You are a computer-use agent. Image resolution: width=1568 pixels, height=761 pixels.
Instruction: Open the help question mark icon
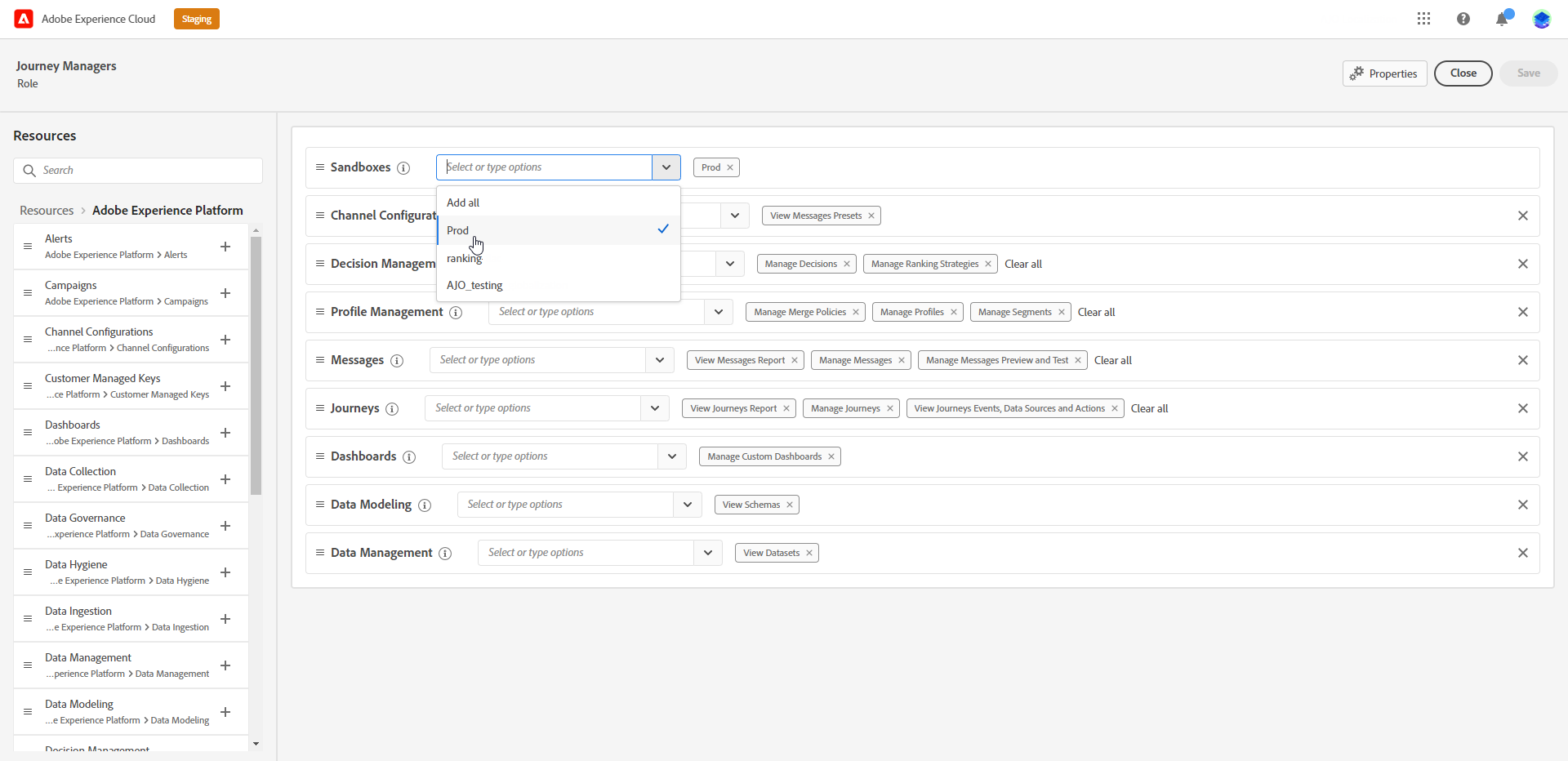tap(1463, 19)
